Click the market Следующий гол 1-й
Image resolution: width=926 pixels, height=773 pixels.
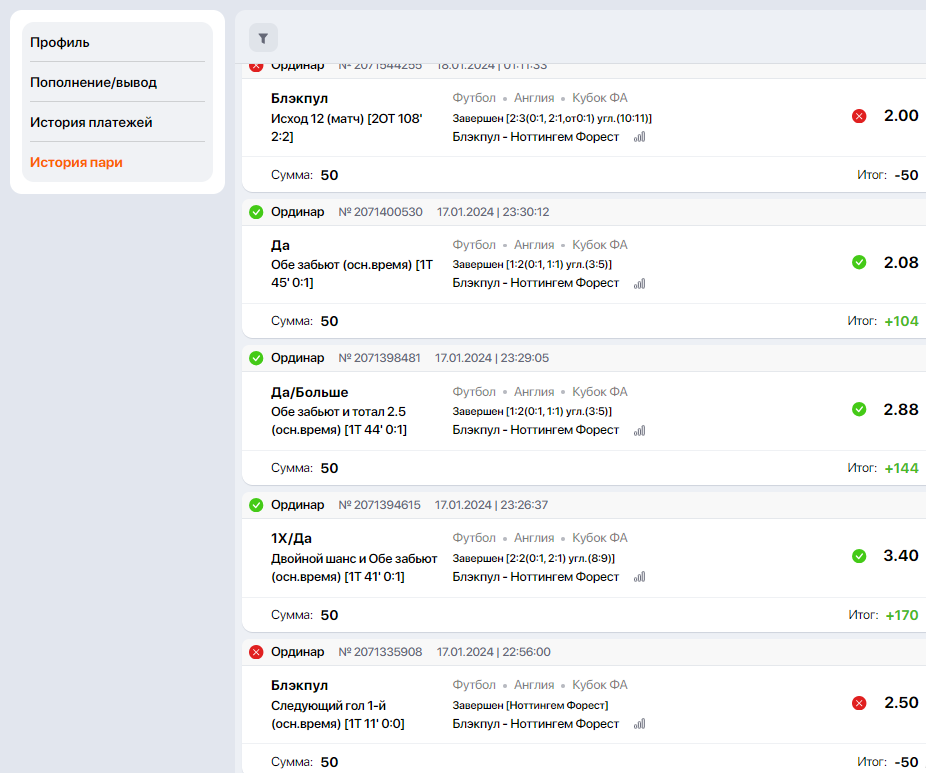[328, 706]
